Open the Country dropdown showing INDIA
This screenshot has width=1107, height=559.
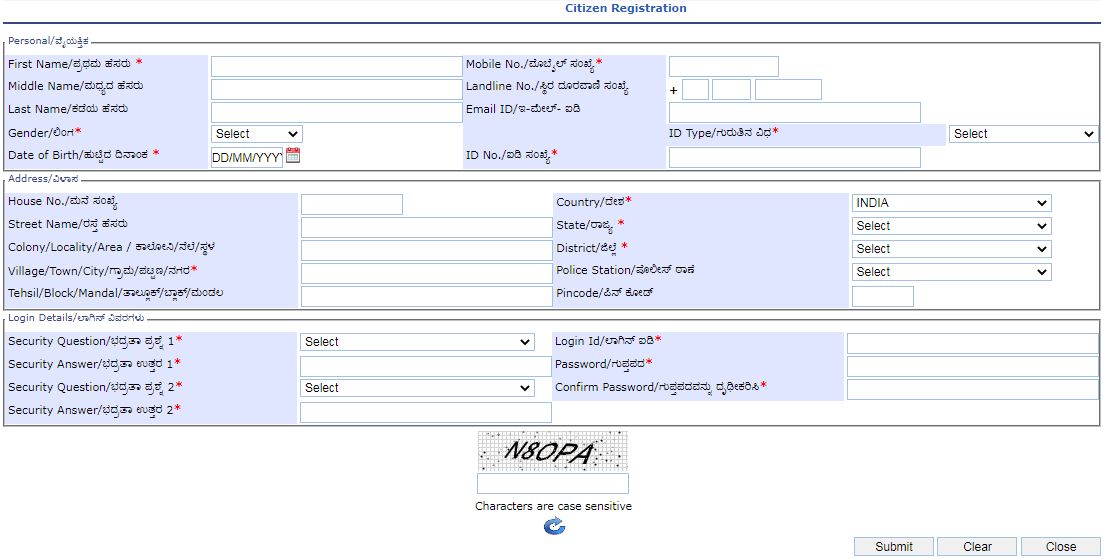[x=952, y=203]
